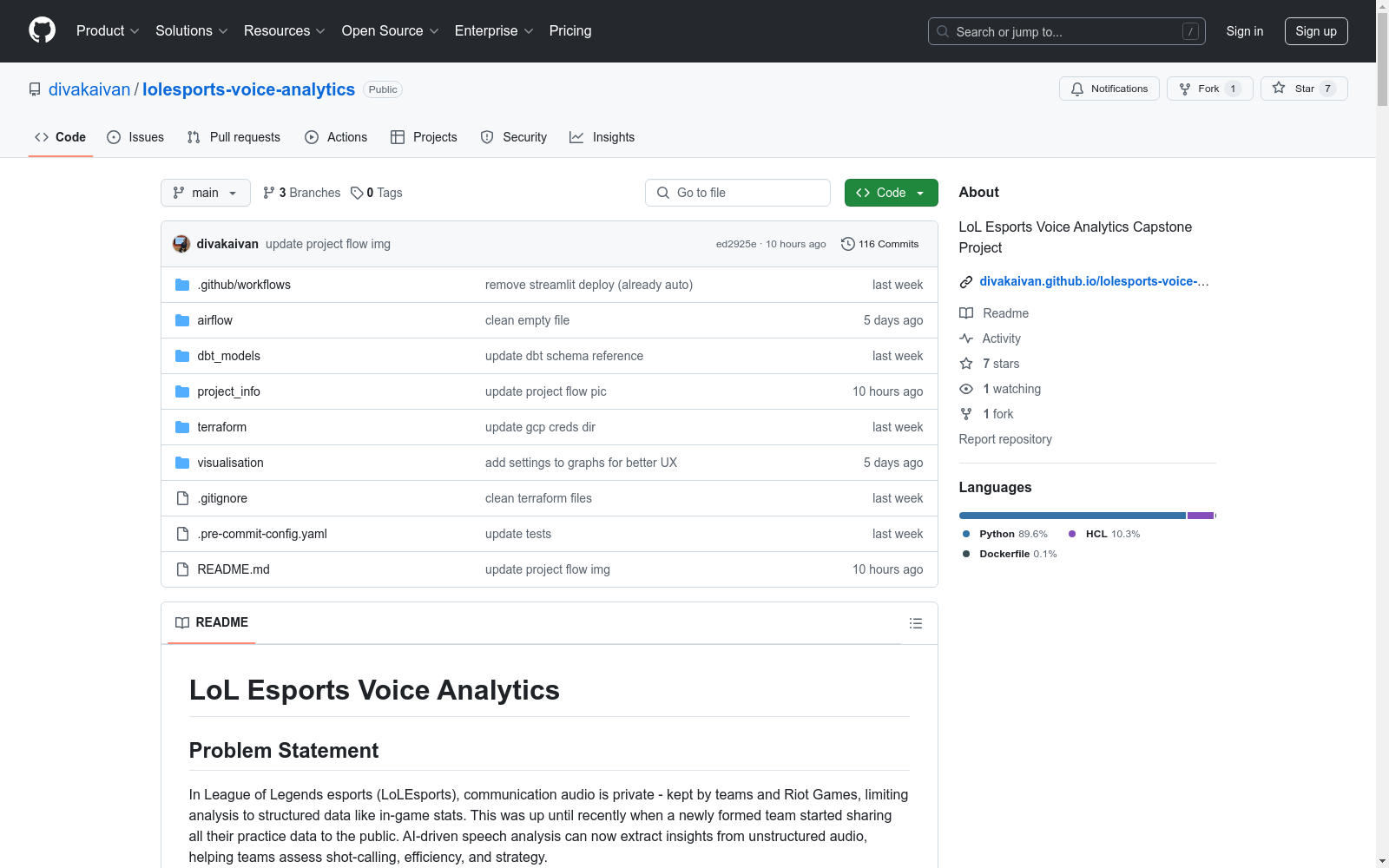Click the repository book icon beside divakaivan
Screen dimensions: 1389x868
click(x=35, y=89)
